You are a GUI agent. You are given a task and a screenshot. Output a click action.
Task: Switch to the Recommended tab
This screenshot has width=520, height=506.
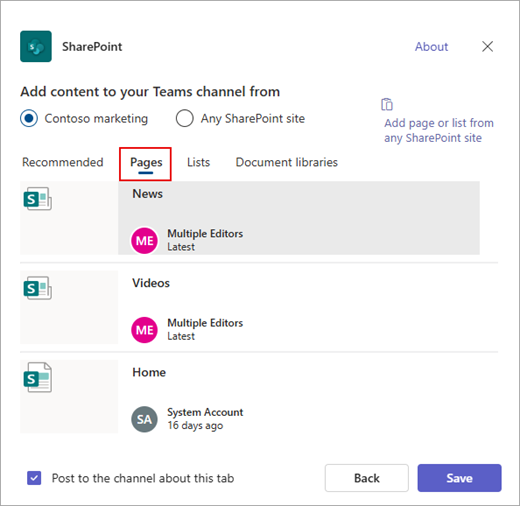coord(63,162)
